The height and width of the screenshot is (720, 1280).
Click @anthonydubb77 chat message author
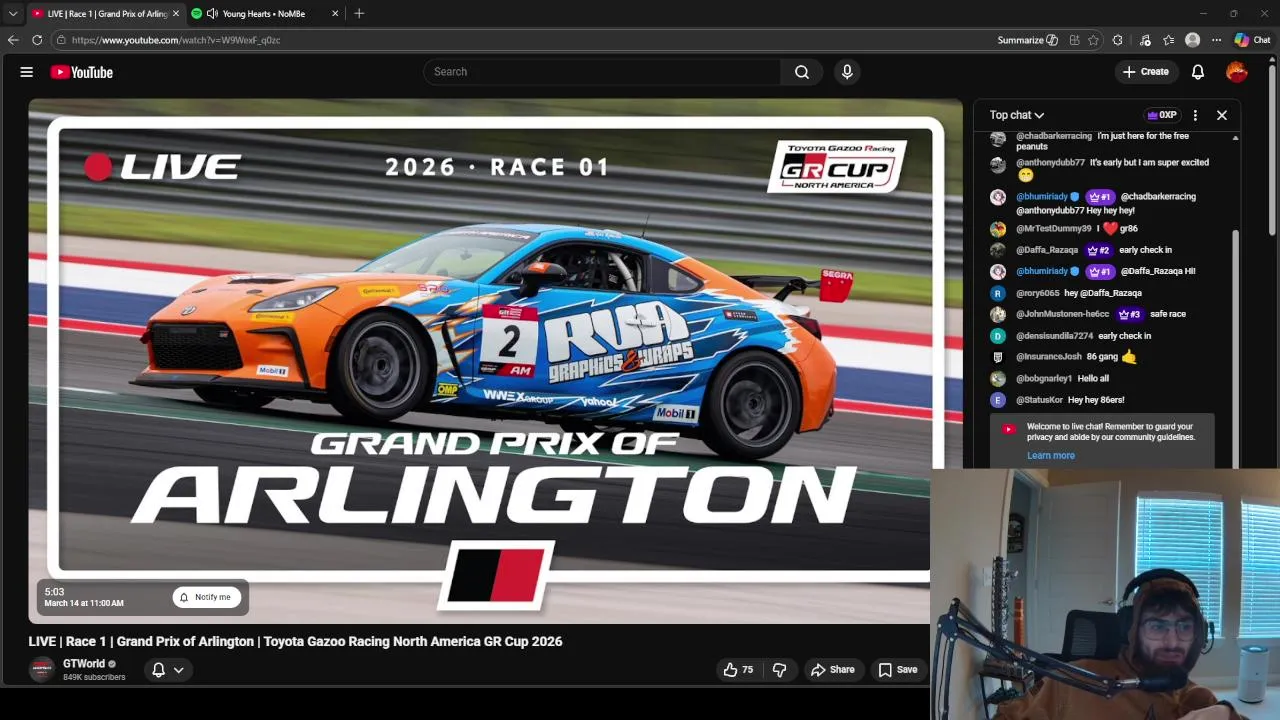pyautogui.click(x=1050, y=162)
